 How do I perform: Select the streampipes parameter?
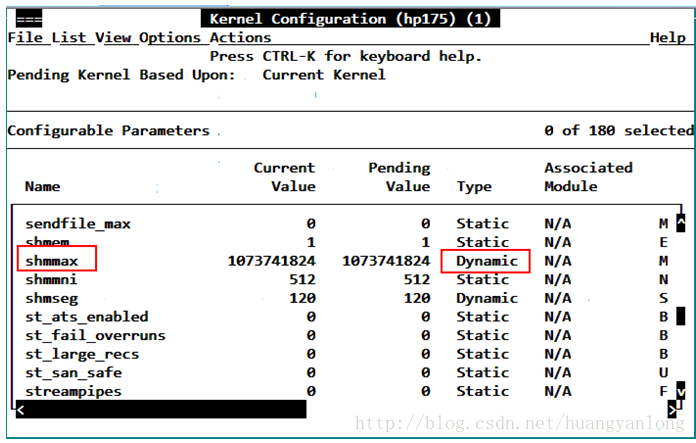click(x=74, y=392)
